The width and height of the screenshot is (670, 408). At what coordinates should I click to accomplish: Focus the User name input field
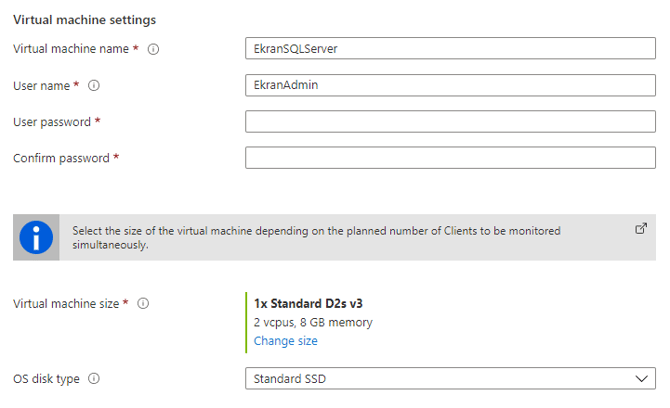[x=450, y=86]
